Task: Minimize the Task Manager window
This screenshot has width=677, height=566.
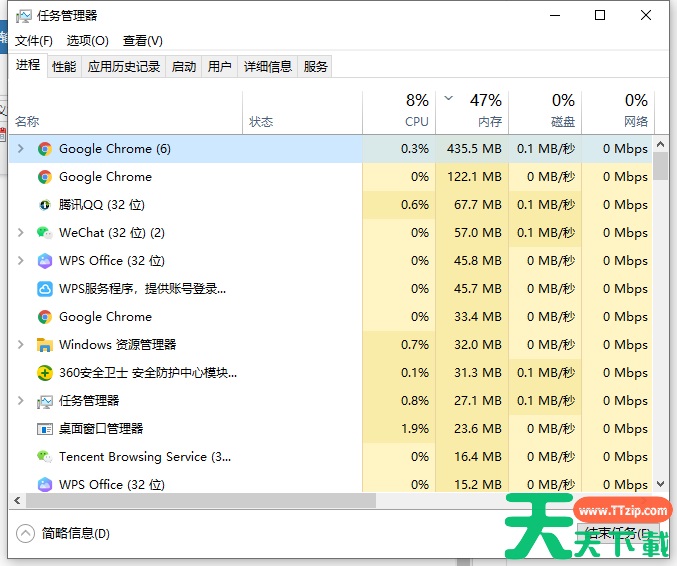Action: coord(555,16)
